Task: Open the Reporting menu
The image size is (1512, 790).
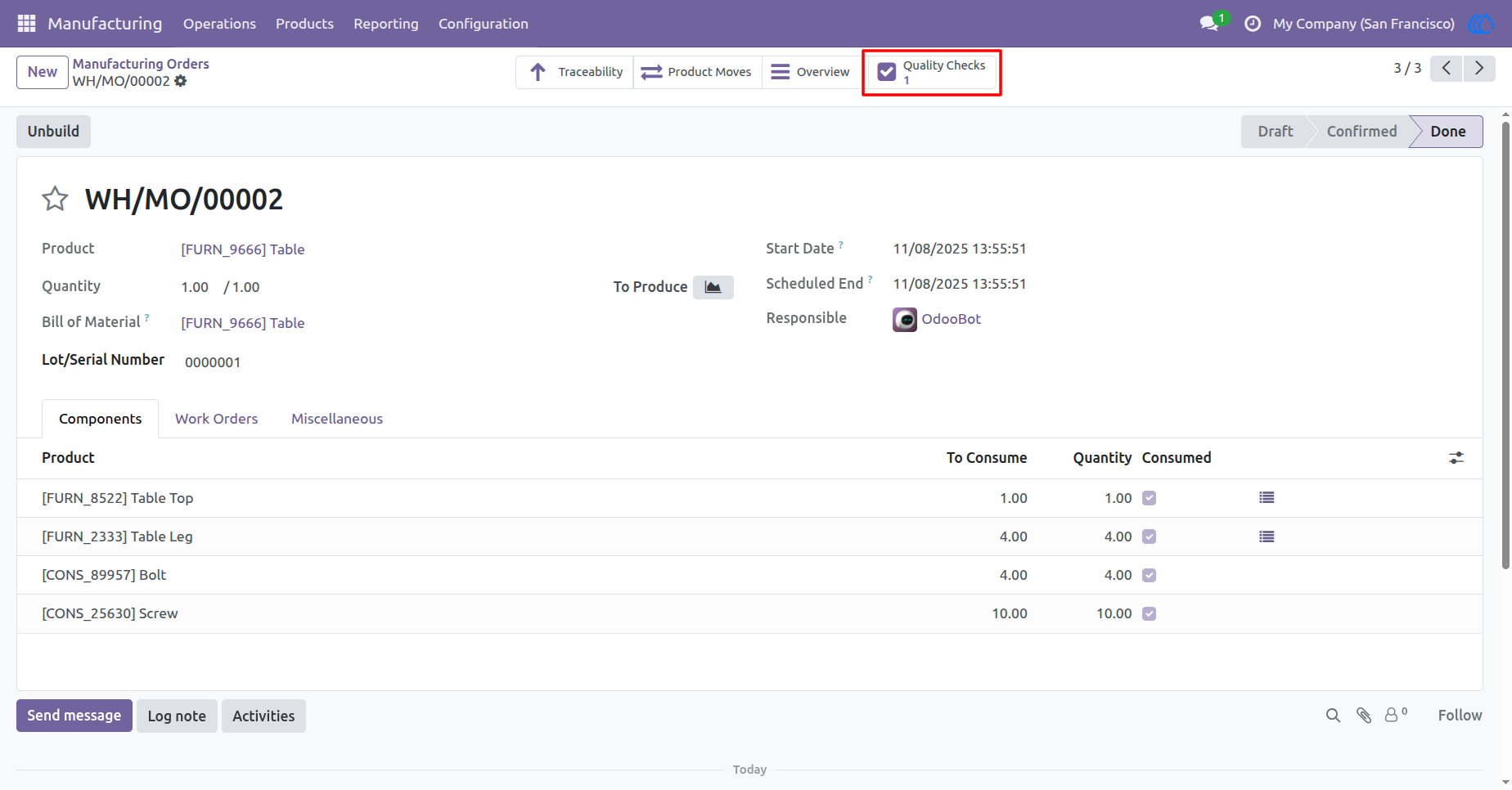Action: pos(386,24)
